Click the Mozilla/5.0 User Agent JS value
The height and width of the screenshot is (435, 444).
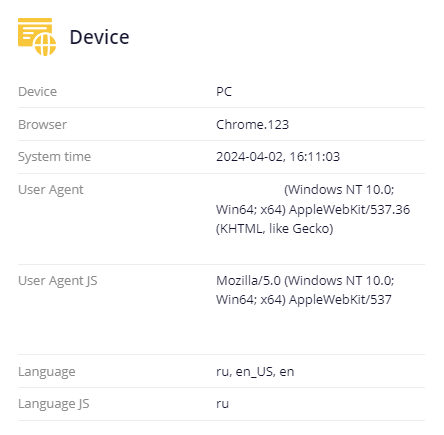click(248, 281)
